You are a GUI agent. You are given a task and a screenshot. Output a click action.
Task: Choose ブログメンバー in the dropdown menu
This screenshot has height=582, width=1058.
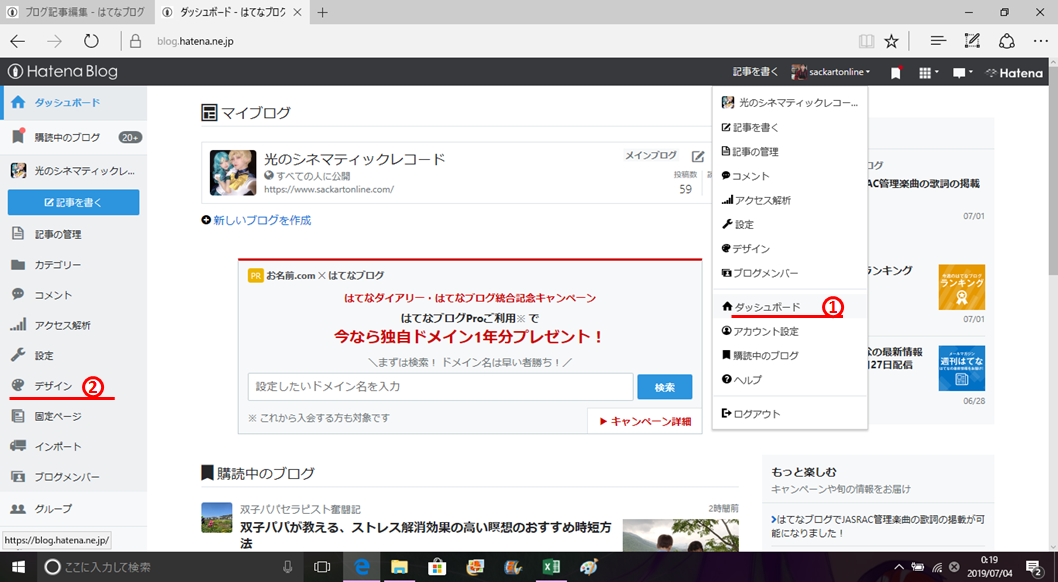(x=789, y=273)
